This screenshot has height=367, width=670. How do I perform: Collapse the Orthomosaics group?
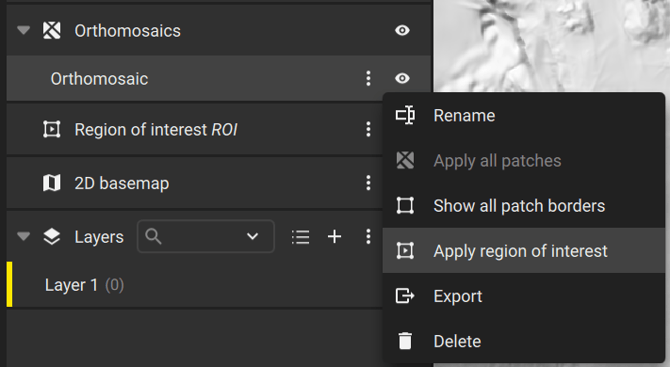24,30
